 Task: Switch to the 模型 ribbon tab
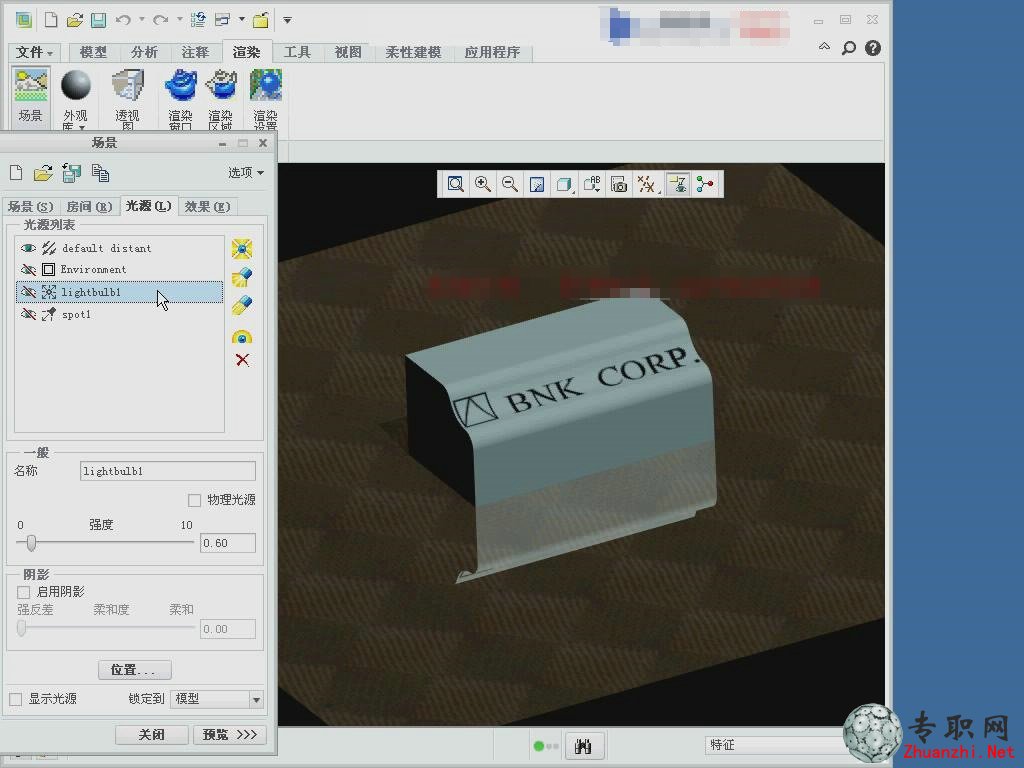[93, 52]
